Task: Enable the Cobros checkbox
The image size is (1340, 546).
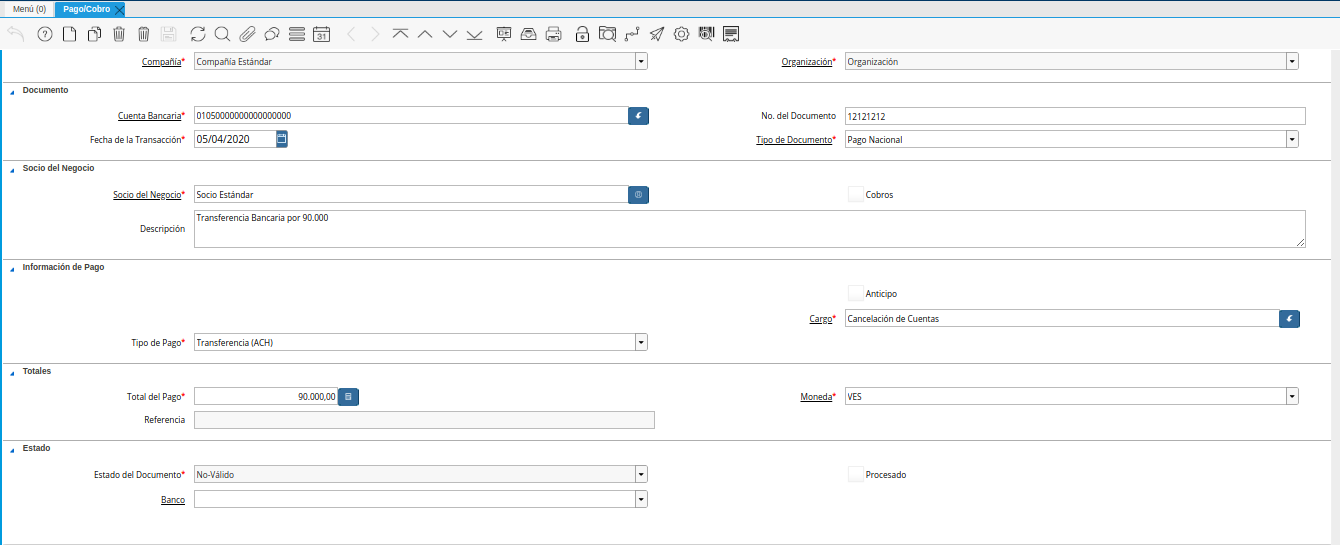Action: [x=855, y=194]
